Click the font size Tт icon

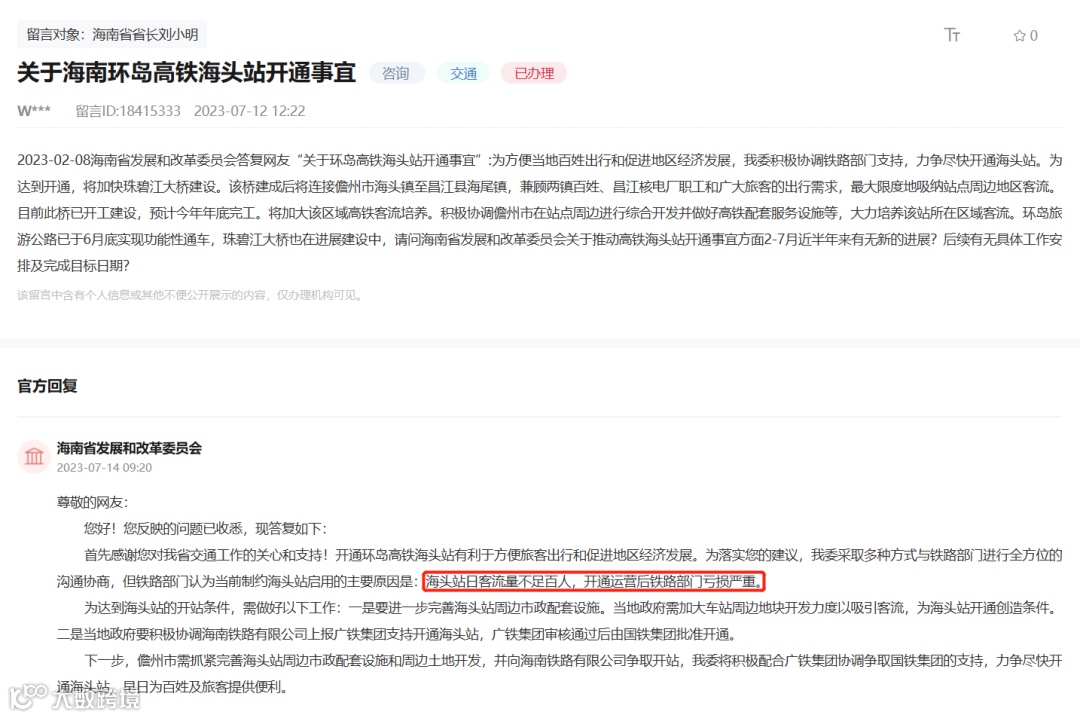point(952,35)
